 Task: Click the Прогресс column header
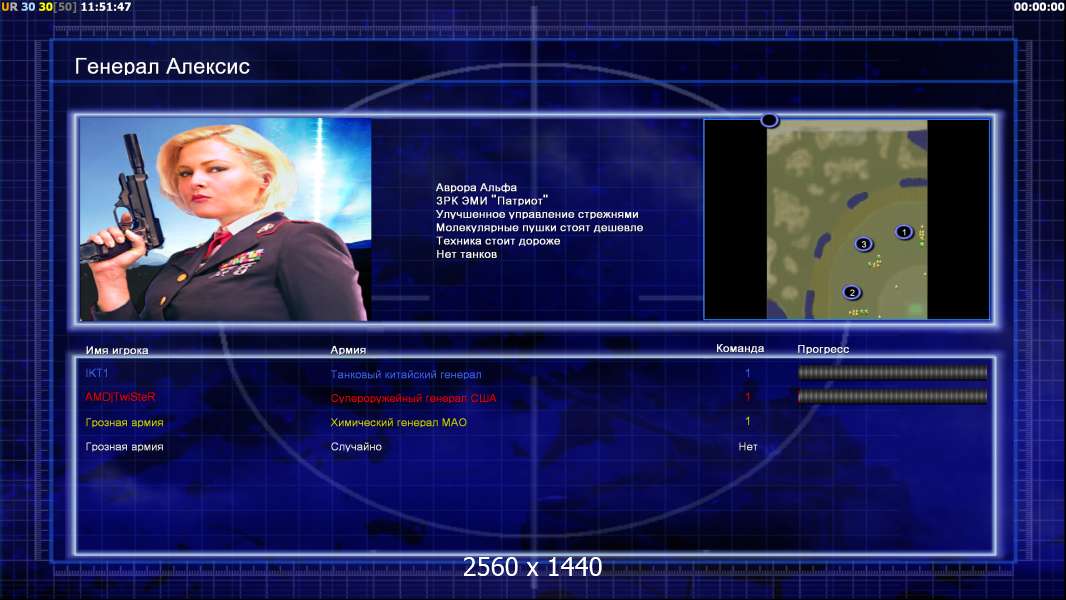click(823, 349)
